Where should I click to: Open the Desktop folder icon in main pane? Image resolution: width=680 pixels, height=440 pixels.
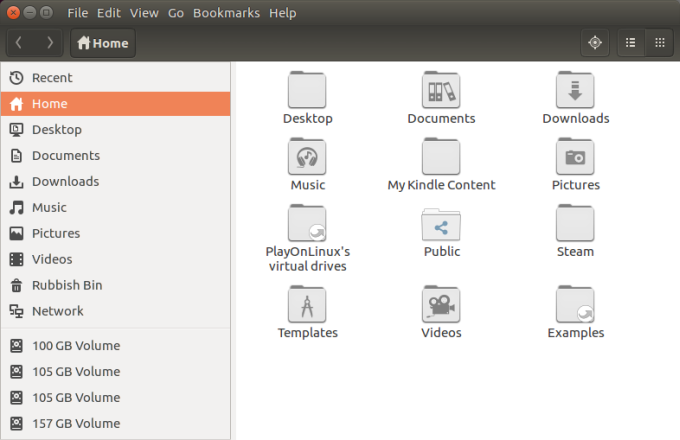point(307,90)
